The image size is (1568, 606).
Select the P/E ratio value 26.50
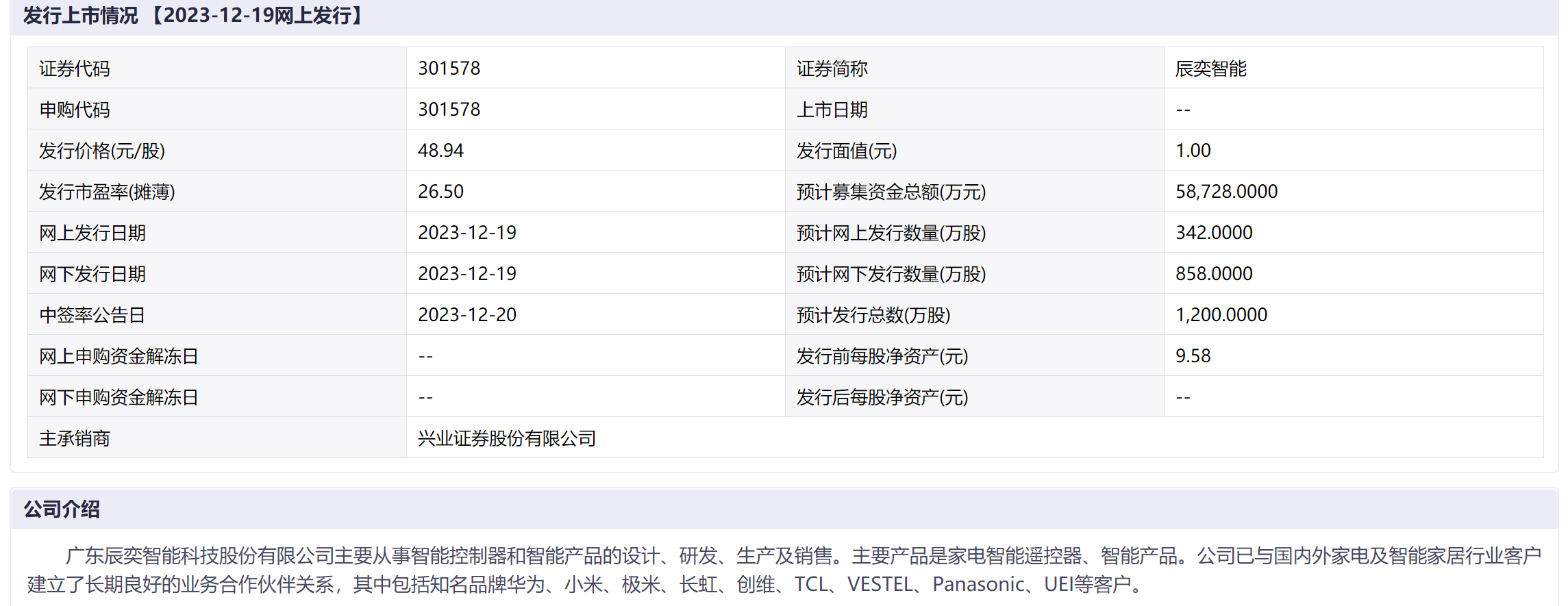point(441,192)
